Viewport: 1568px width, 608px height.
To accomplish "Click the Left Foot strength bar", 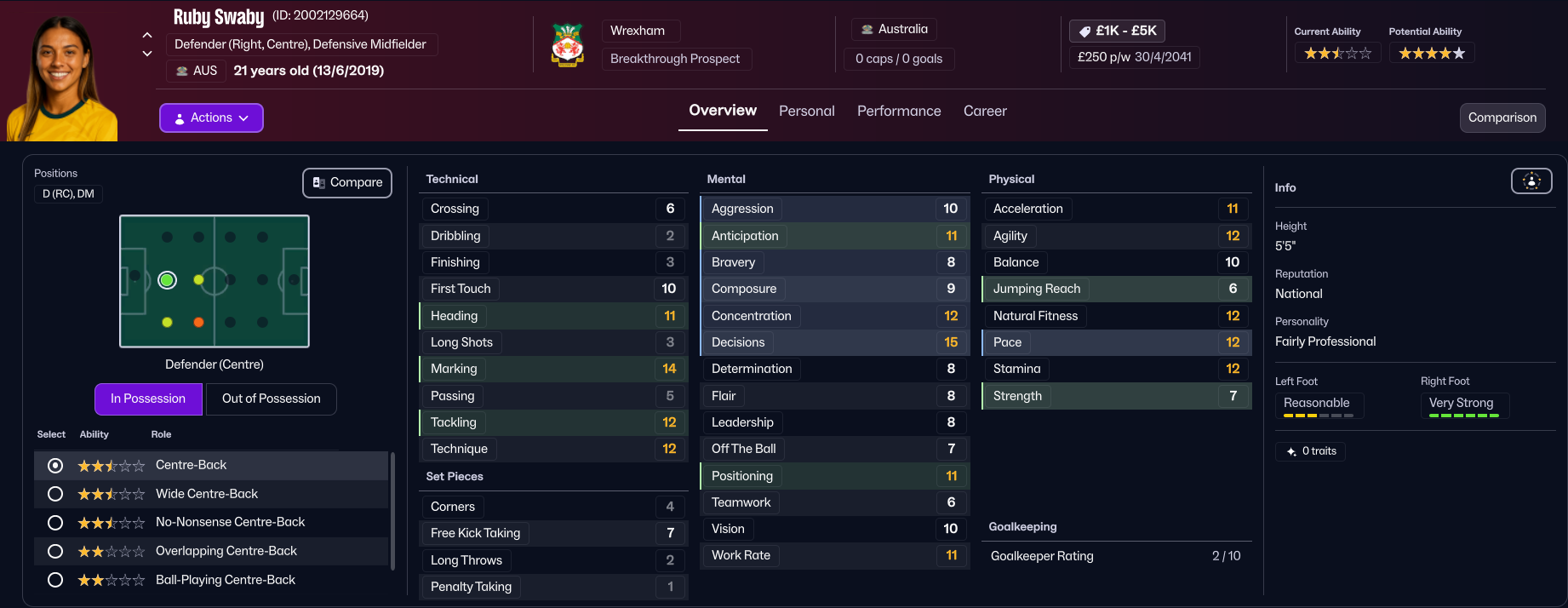I will tap(1318, 416).
